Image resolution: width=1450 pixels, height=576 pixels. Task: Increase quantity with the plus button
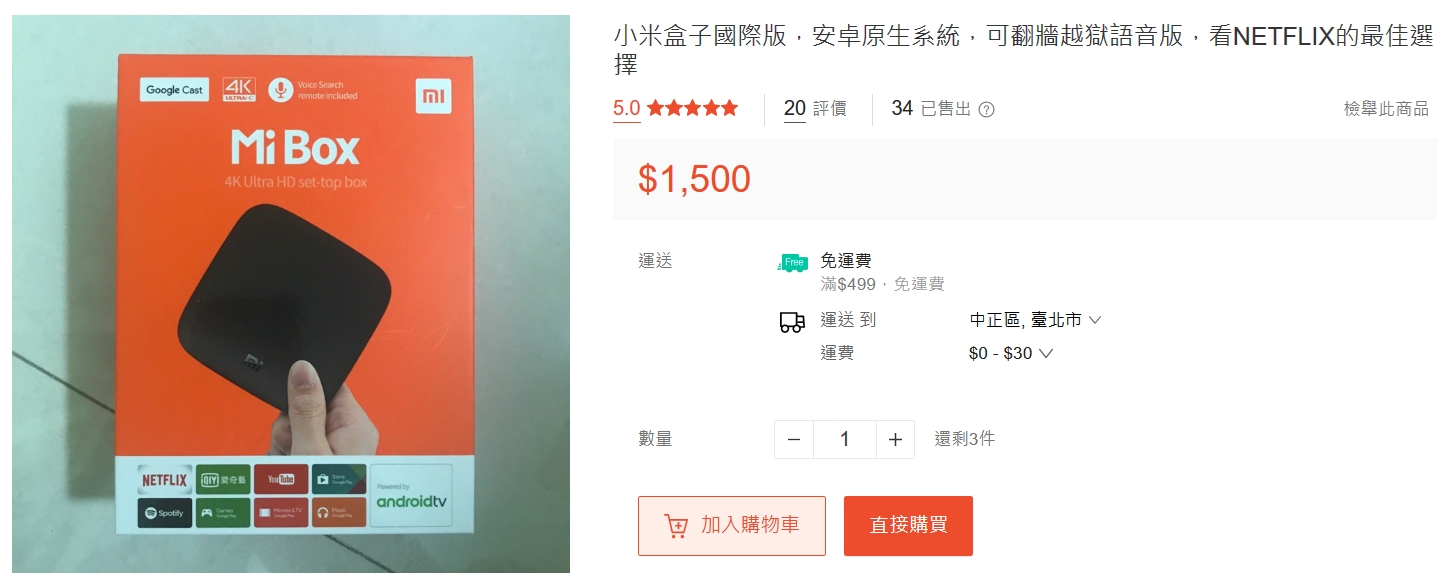click(895, 440)
